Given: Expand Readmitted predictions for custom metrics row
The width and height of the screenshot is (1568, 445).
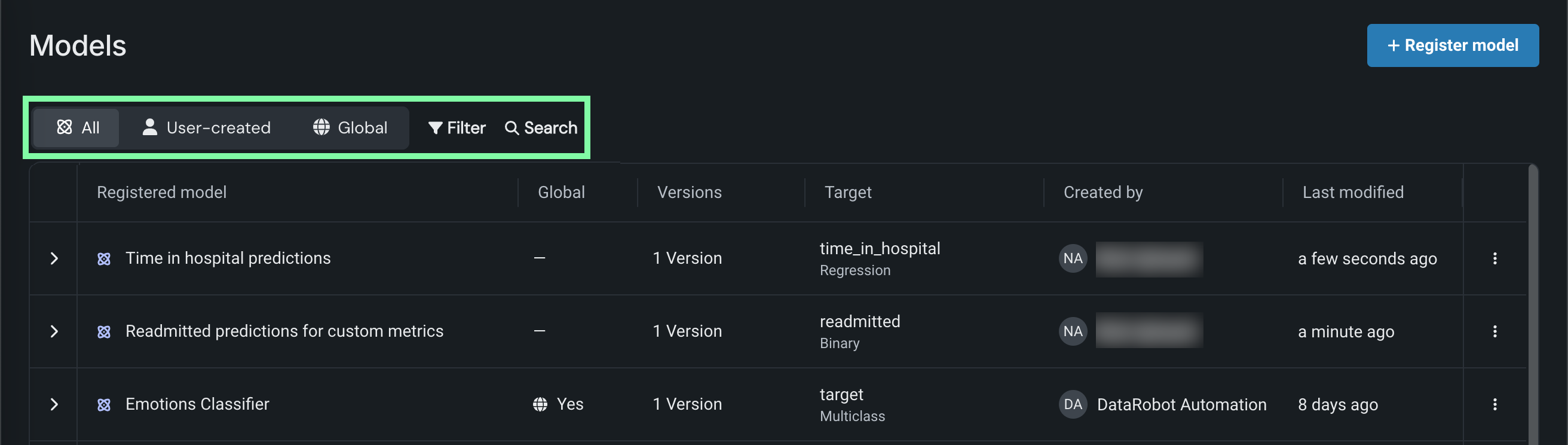Looking at the screenshot, I should [x=54, y=331].
